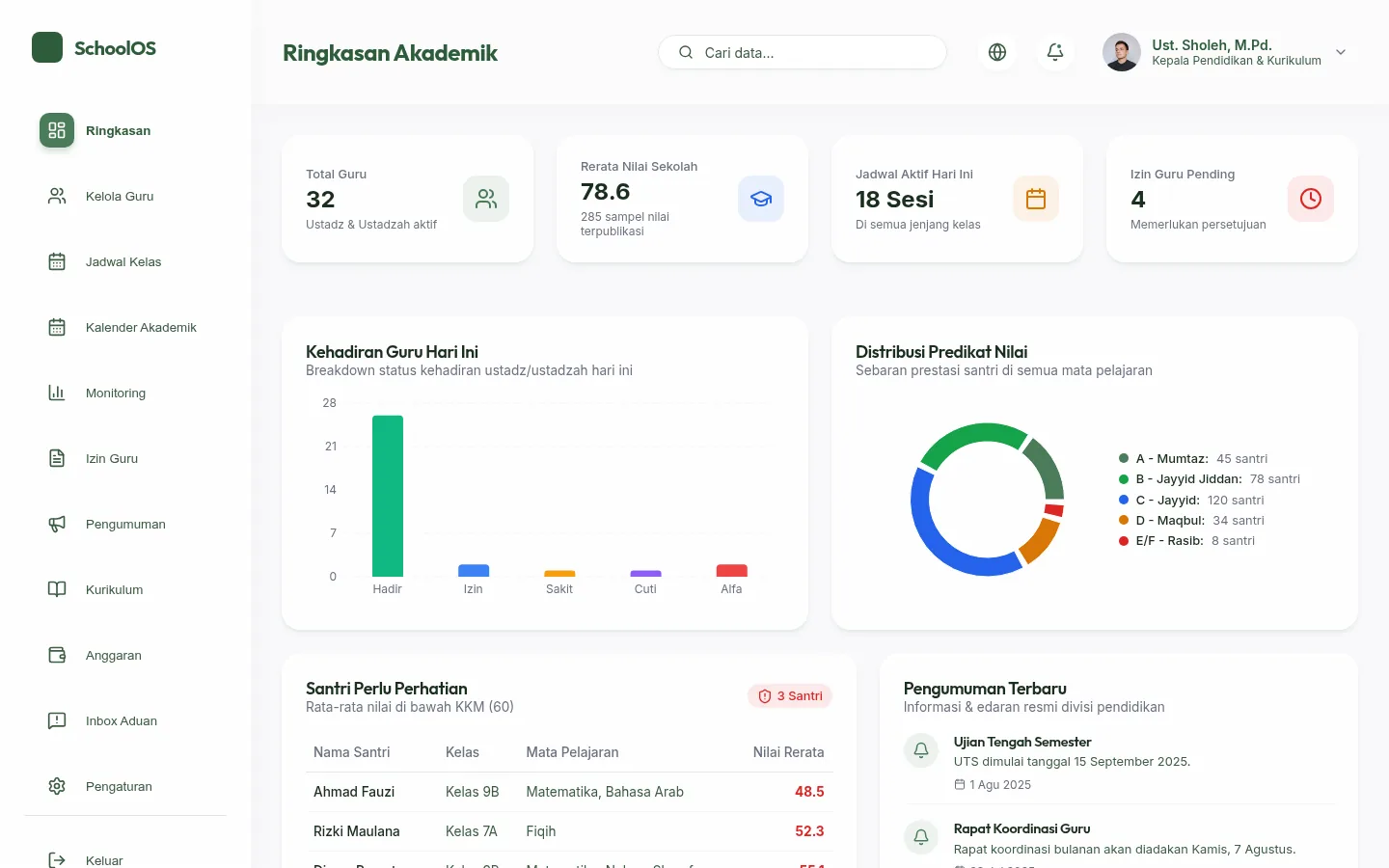Click the green Hadir bar in chart
This screenshot has height=868, width=1389.
pyautogui.click(x=388, y=496)
